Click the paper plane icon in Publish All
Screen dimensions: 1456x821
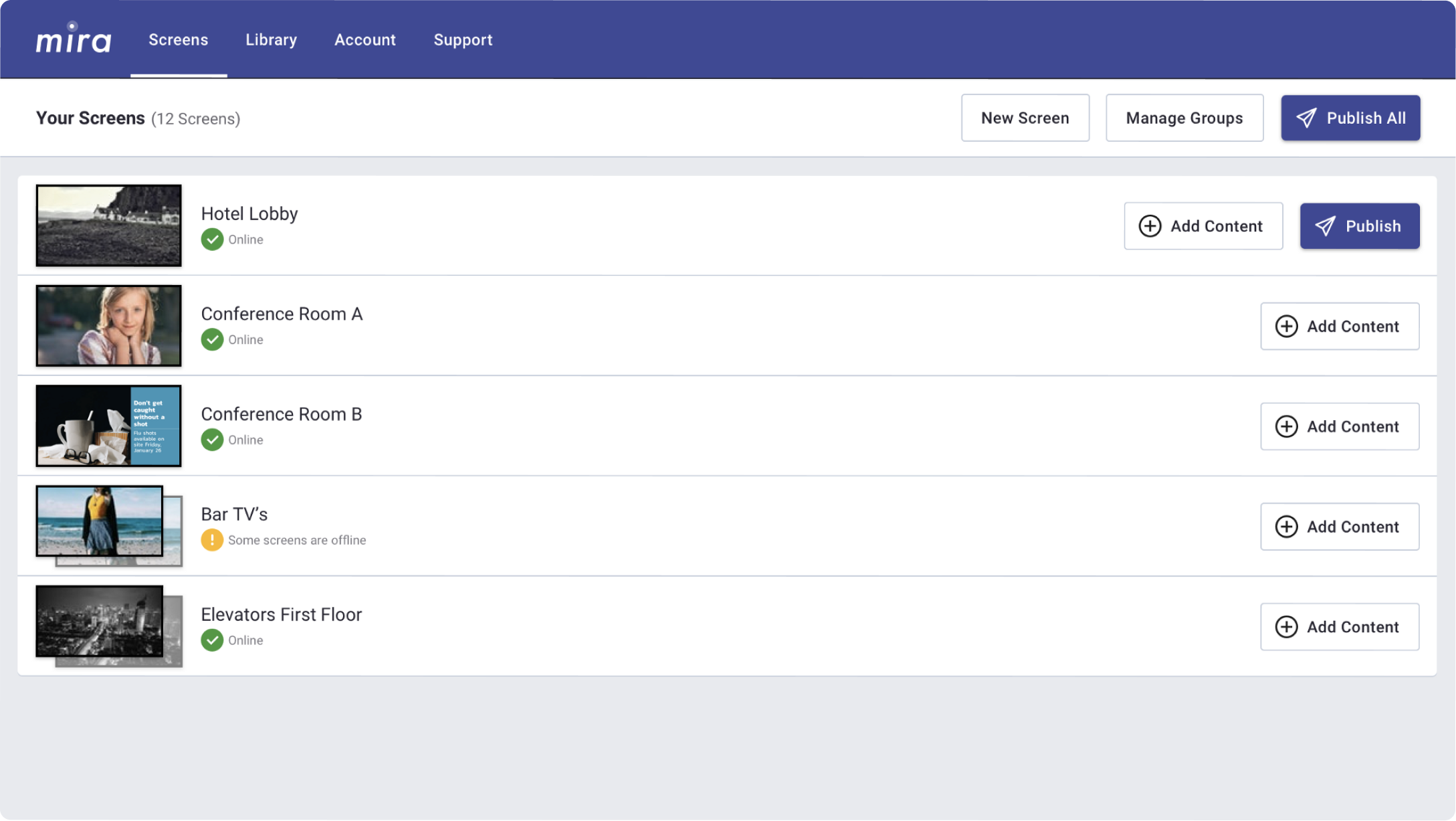(x=1306, y=118)
